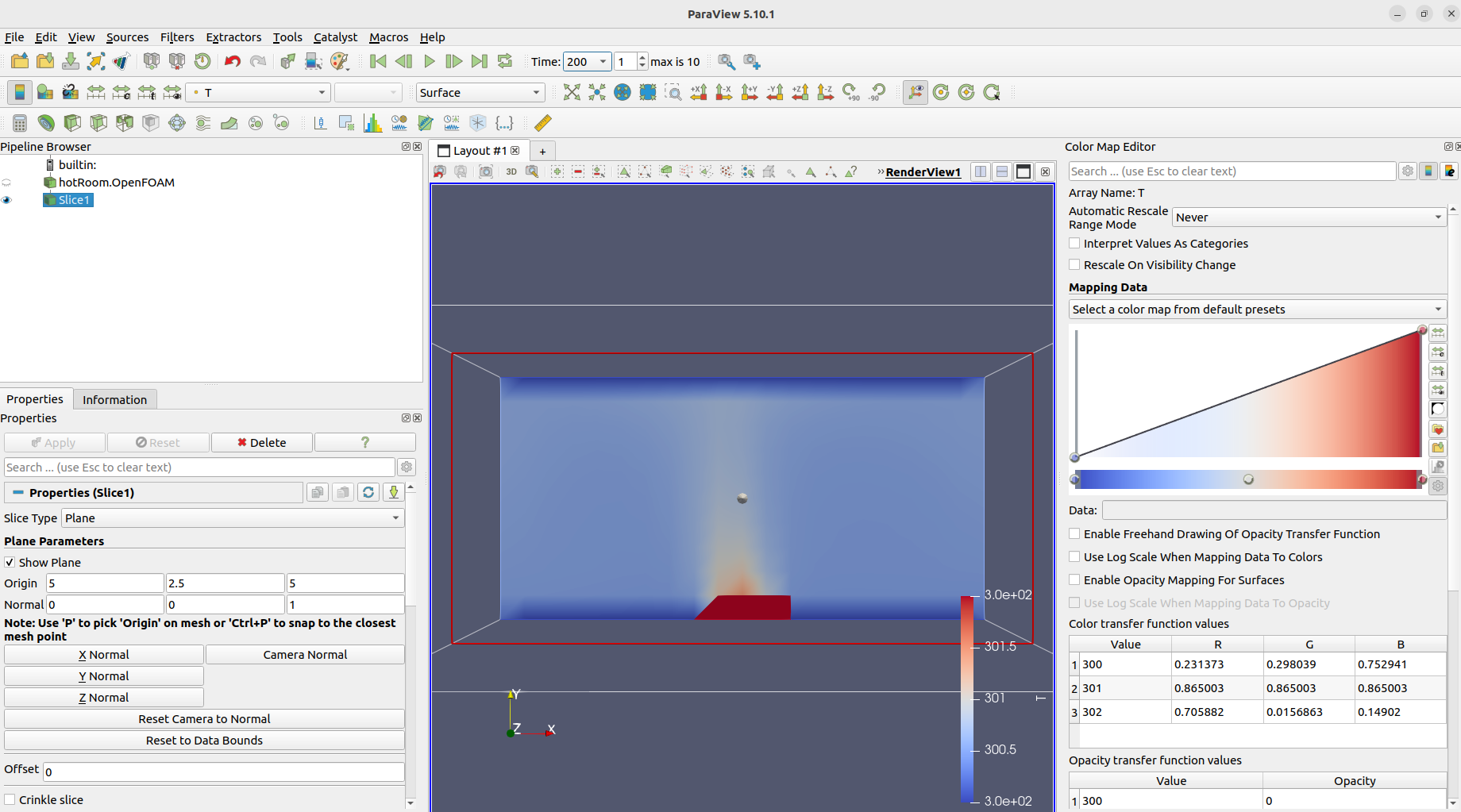
Task: Apply the Clip filter
Action: (71, 123)
